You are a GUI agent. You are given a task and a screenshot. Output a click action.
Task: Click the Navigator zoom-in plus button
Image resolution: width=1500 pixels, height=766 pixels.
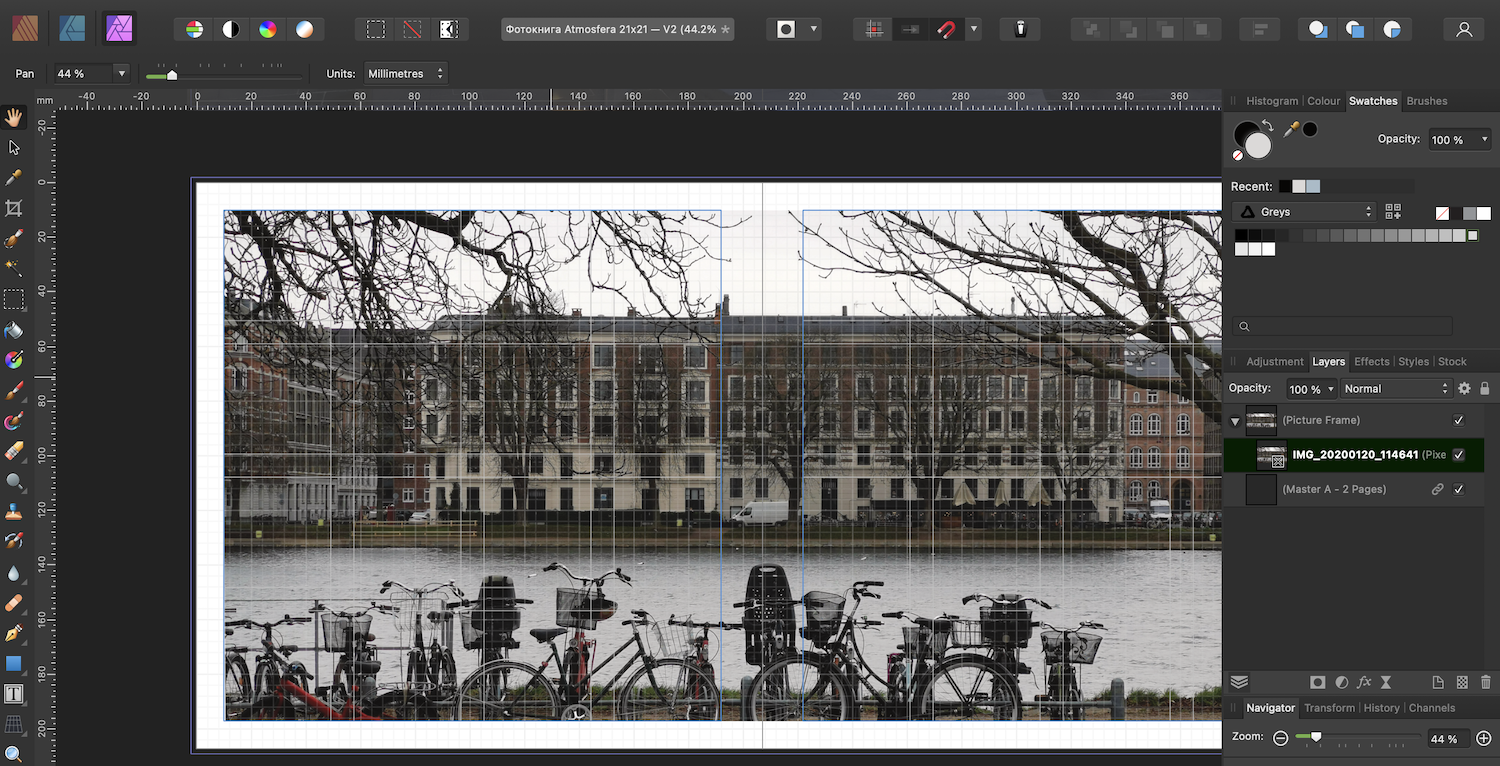point(1483,738)
